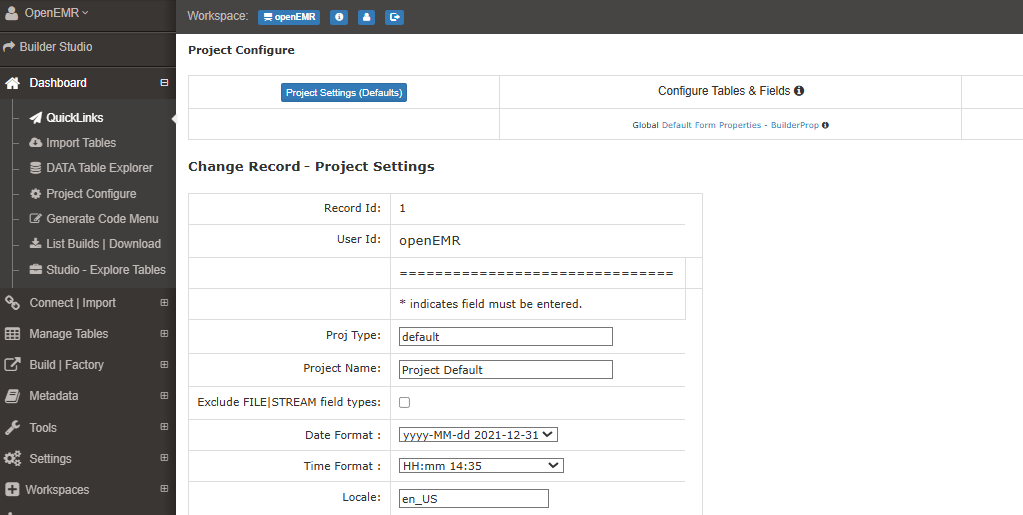Image resolution: width=1023 pixels, height=515 pixels.
Task: Click the Tools wrench icon
Action: point(12,428)
